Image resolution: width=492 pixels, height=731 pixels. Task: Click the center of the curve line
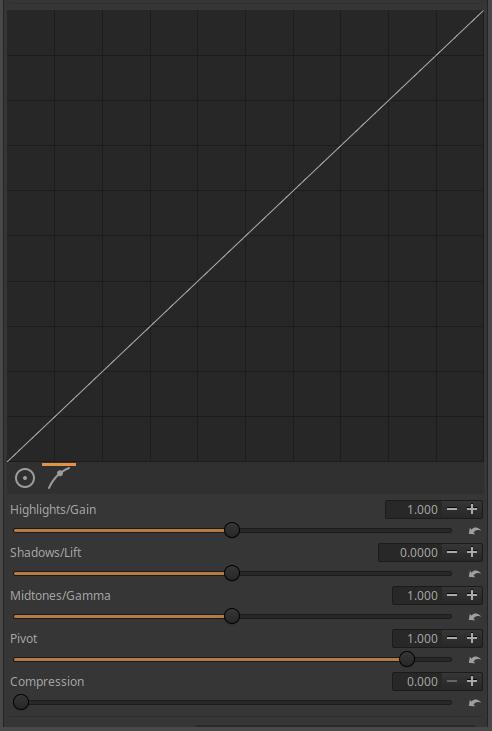(x=245, y=236)
